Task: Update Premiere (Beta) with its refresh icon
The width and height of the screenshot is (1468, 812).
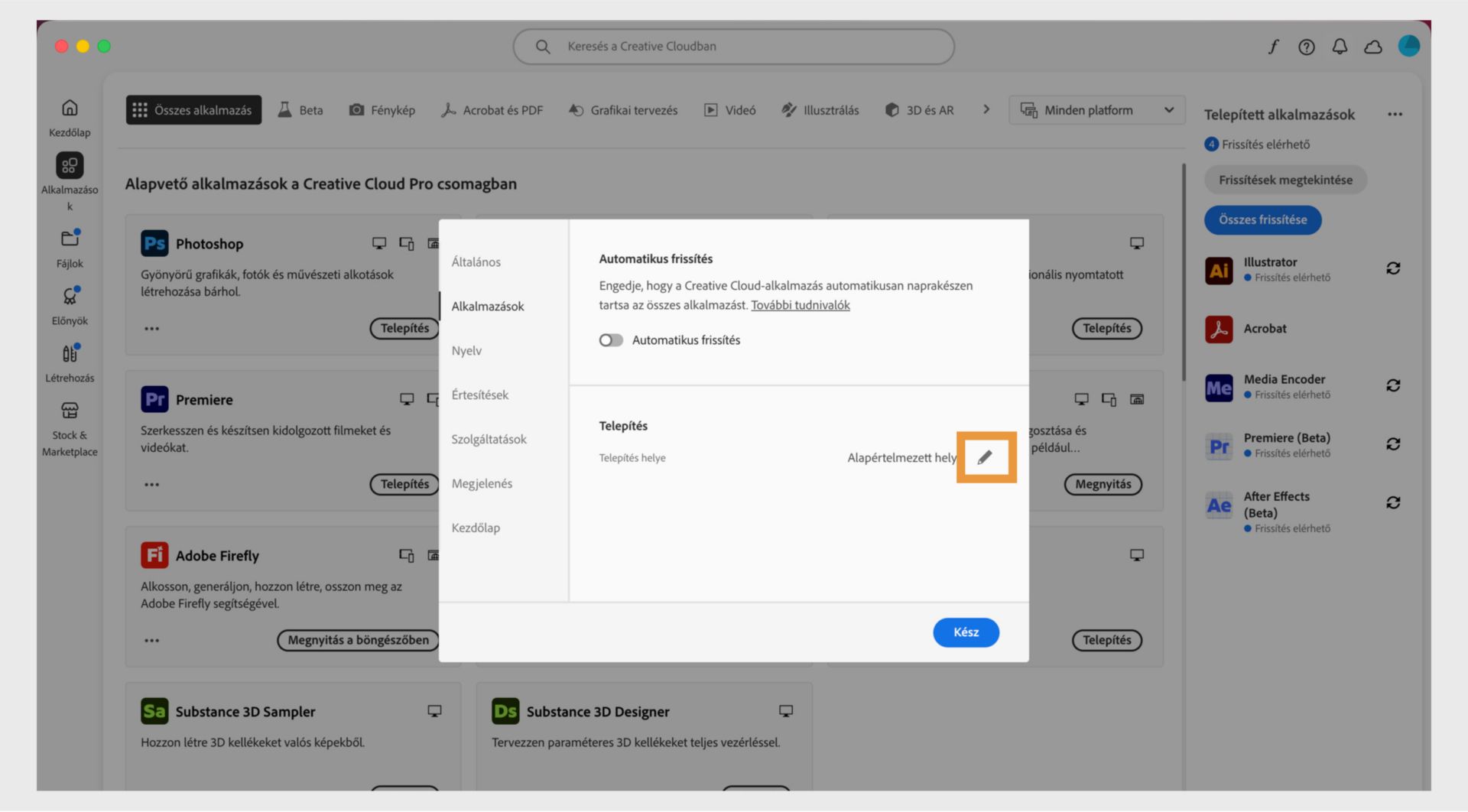Action: point(1393,444)
